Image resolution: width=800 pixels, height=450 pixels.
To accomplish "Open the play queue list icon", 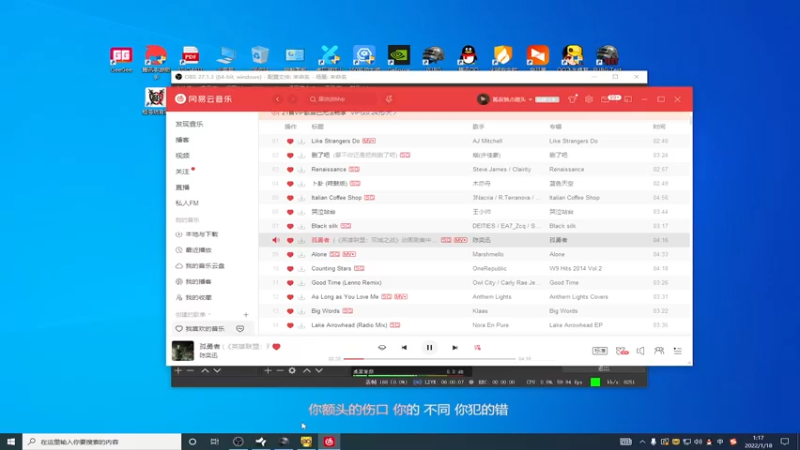I will (x=678, y=351).
